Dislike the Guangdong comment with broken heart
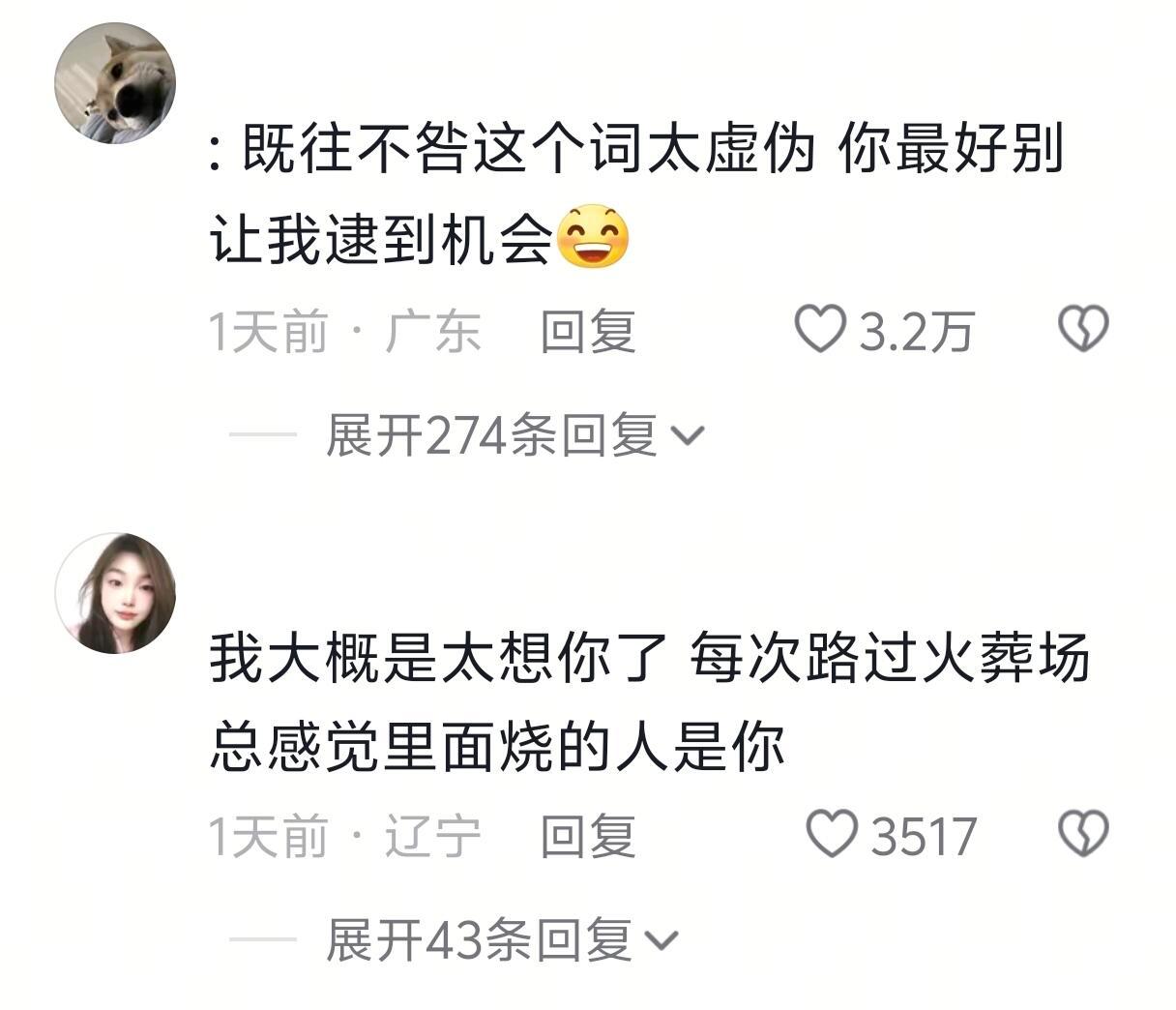The image size is (1176, 1010). point(1083,329)
